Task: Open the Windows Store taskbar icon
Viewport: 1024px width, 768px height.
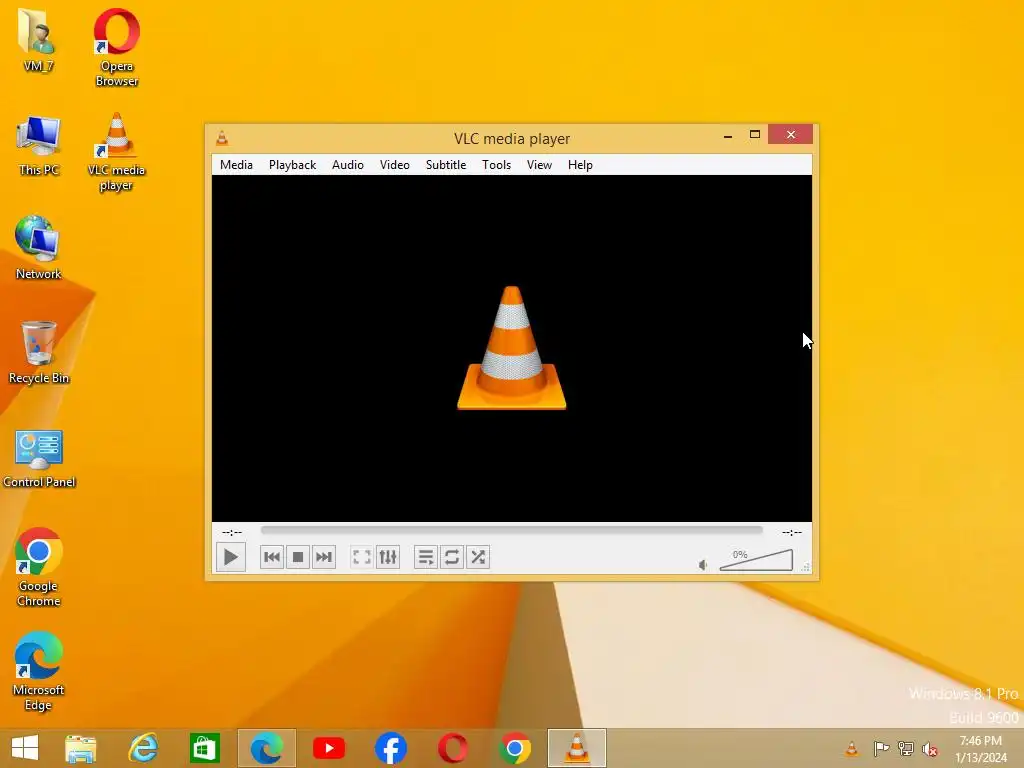Action: tap(204, 748)
